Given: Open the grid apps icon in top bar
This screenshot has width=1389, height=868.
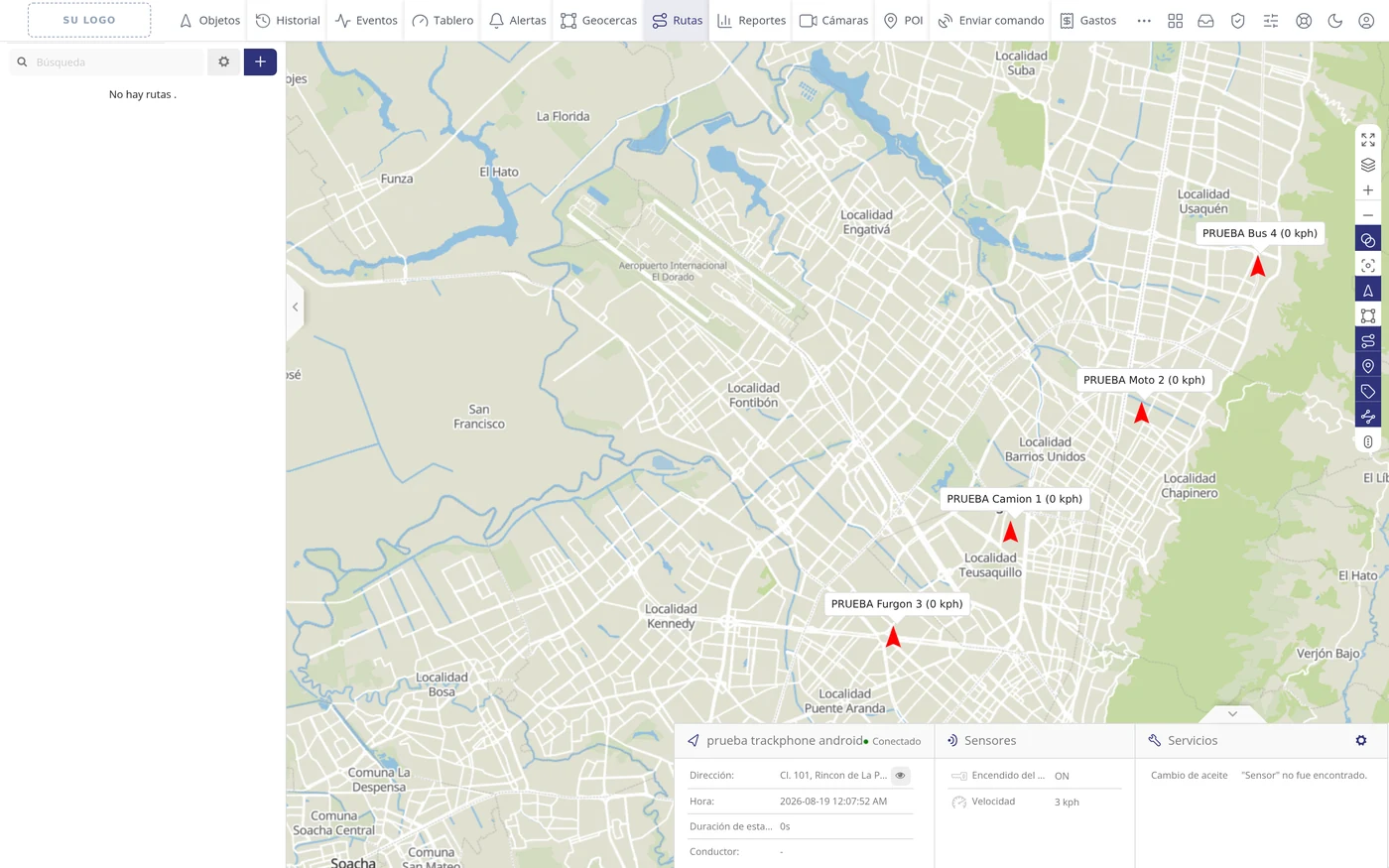Looking at the screenshot, I should (x=1175, y=21).
